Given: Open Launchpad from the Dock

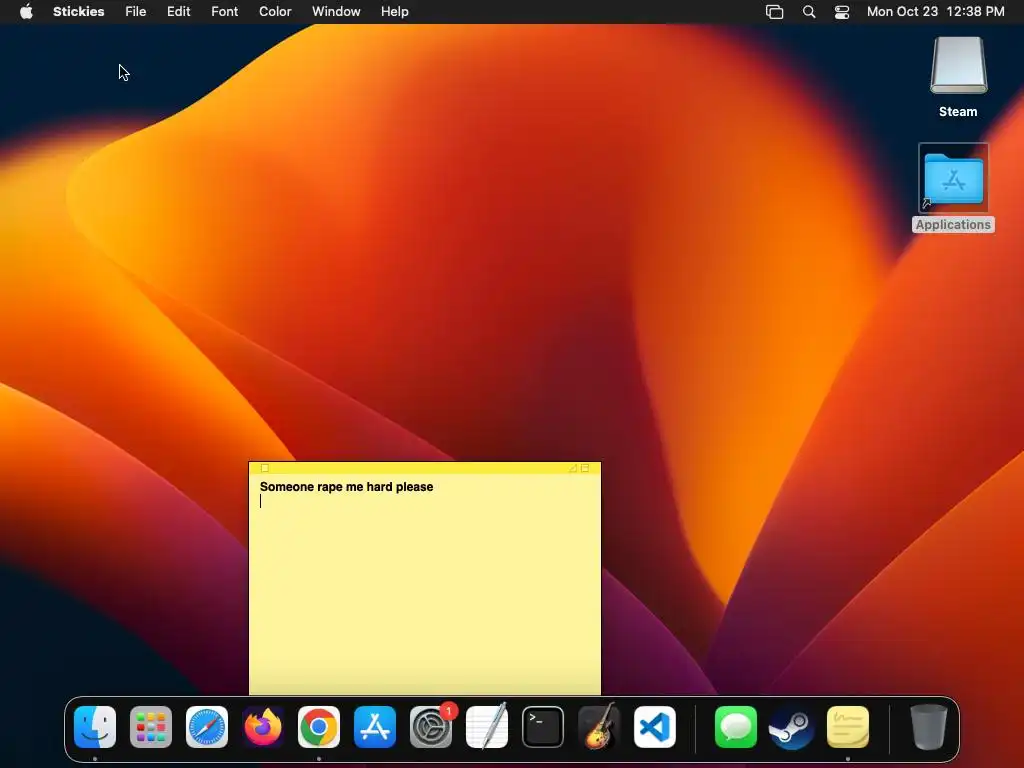Looking at the screenshot, I should (151, 727).
